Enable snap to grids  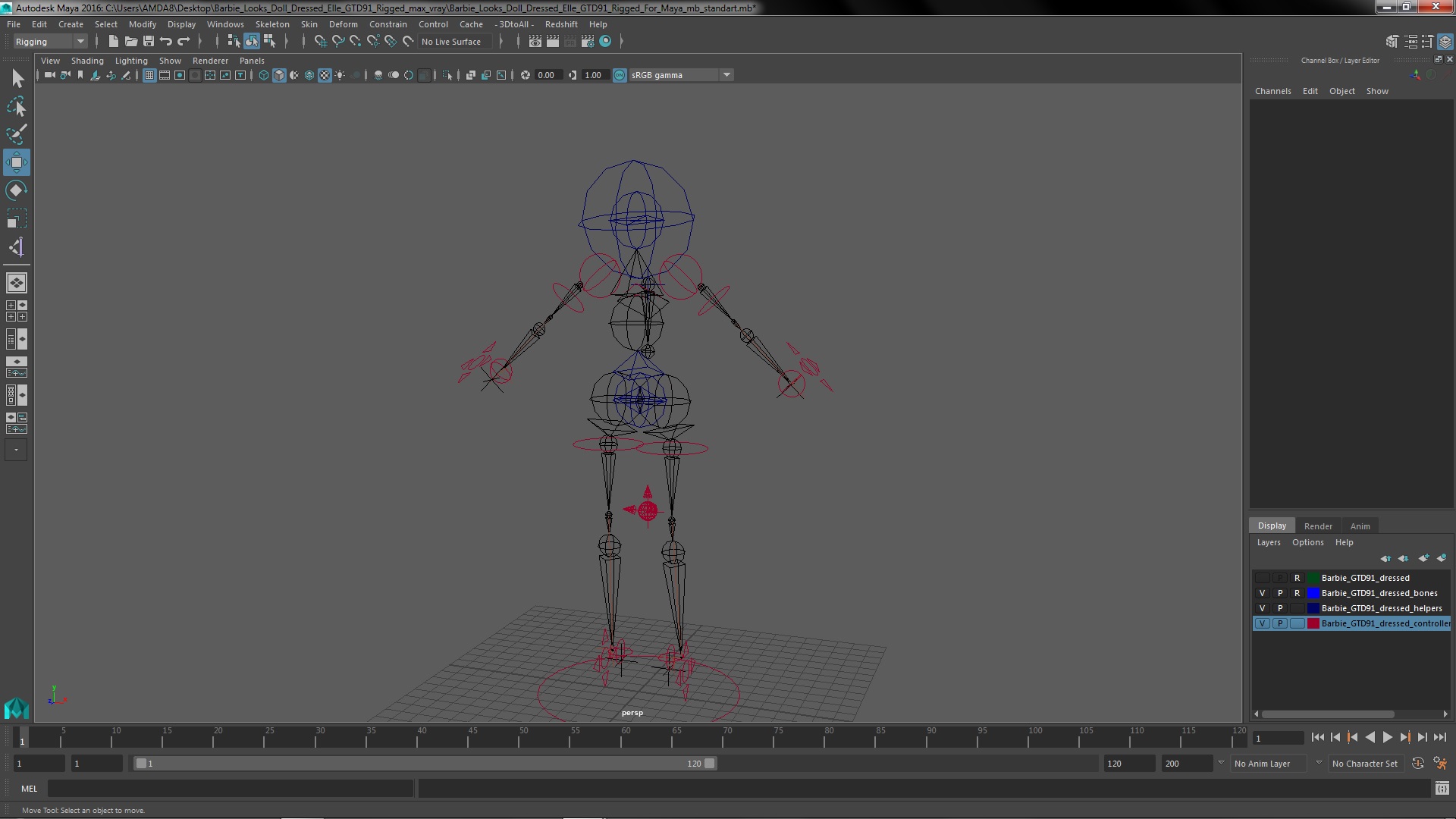[x=321, y=42]
